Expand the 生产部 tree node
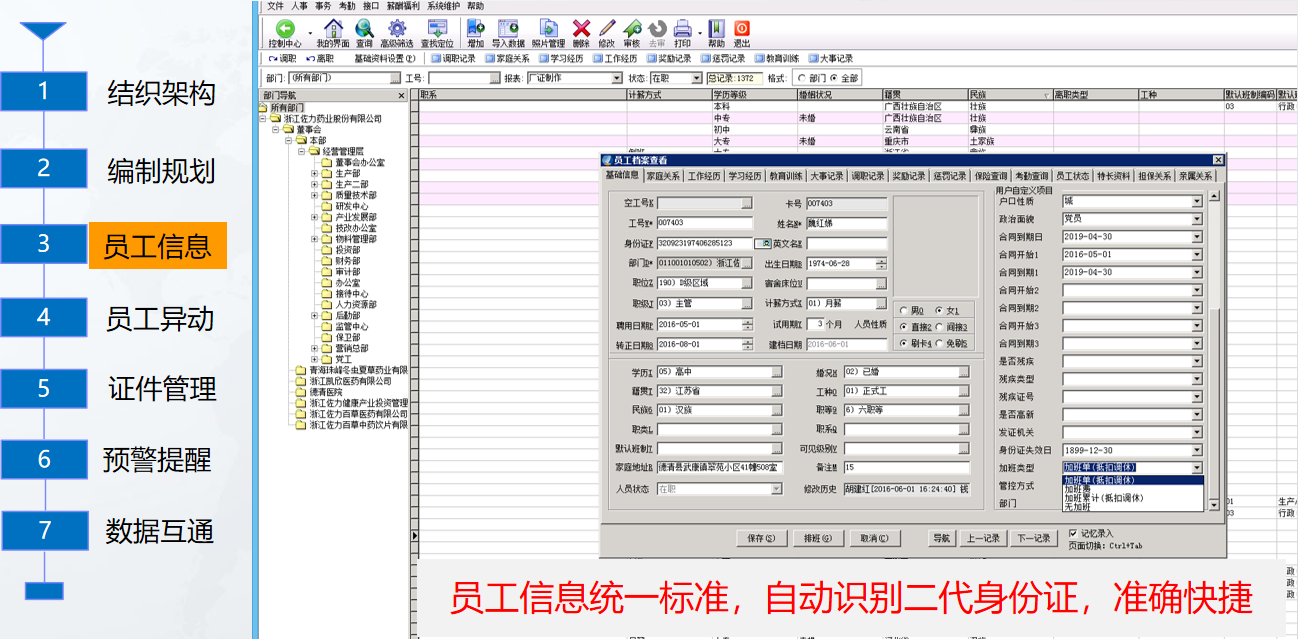This screenshot has width=1298, height=639. click(x=315, y=173)
